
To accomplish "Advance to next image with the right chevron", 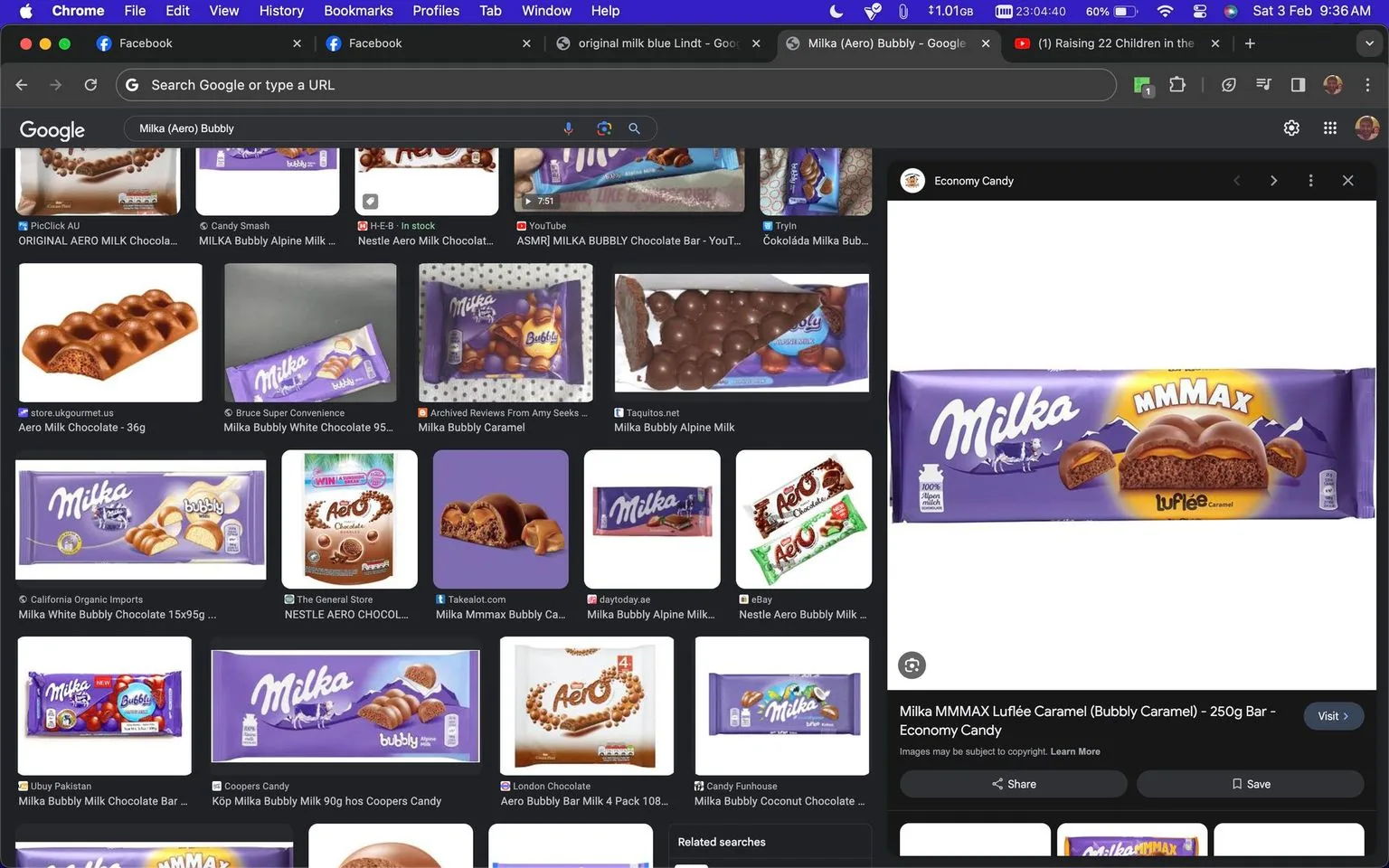I will [x=1273, y=180].
